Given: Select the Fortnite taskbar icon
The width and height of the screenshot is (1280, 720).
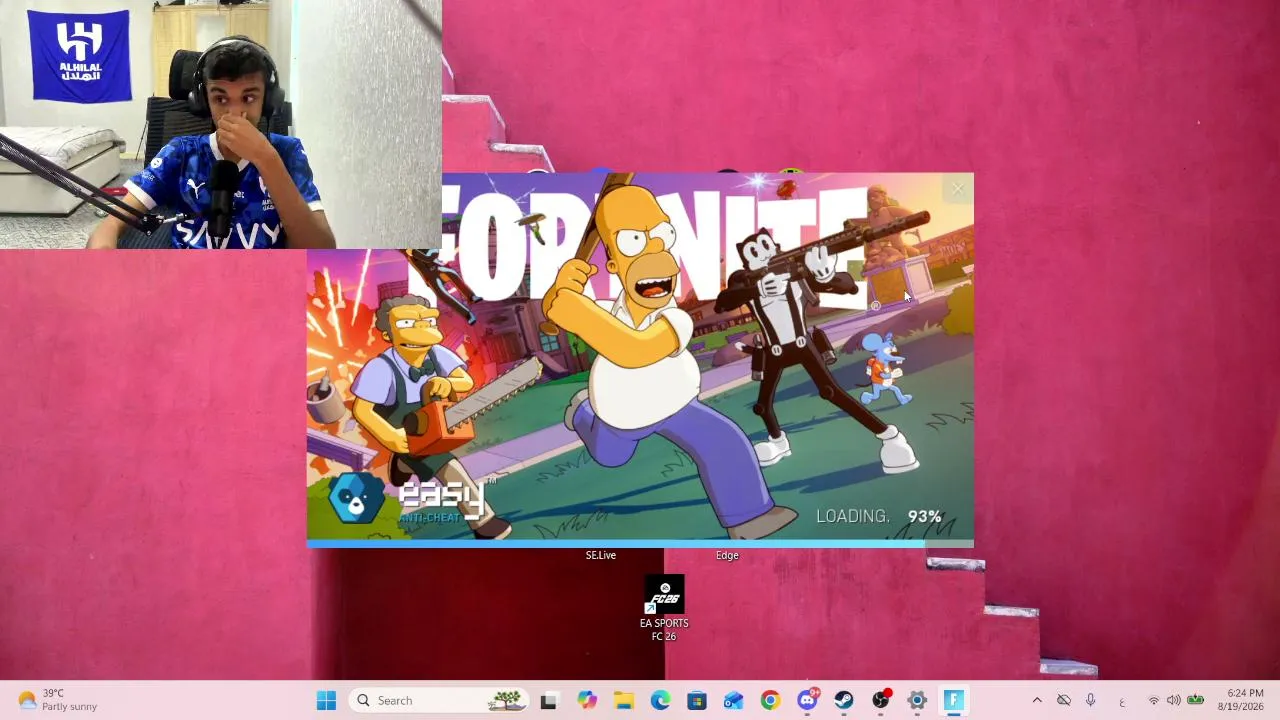Looking at the screenshot, I should [954, 701].
